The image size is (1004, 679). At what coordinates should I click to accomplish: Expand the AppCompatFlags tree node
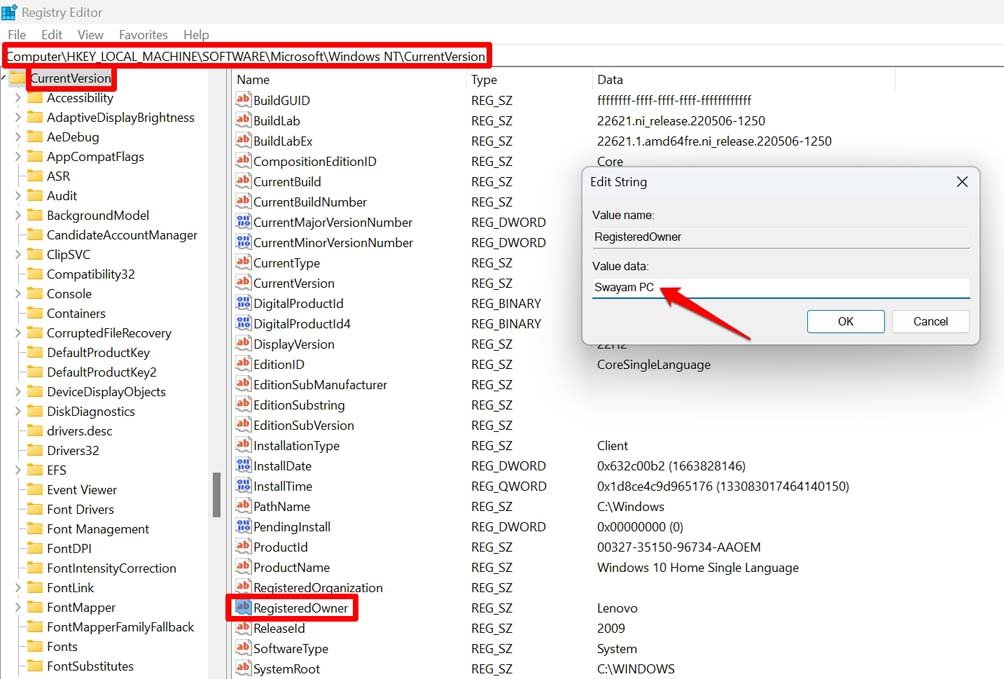tap(17, 157)
